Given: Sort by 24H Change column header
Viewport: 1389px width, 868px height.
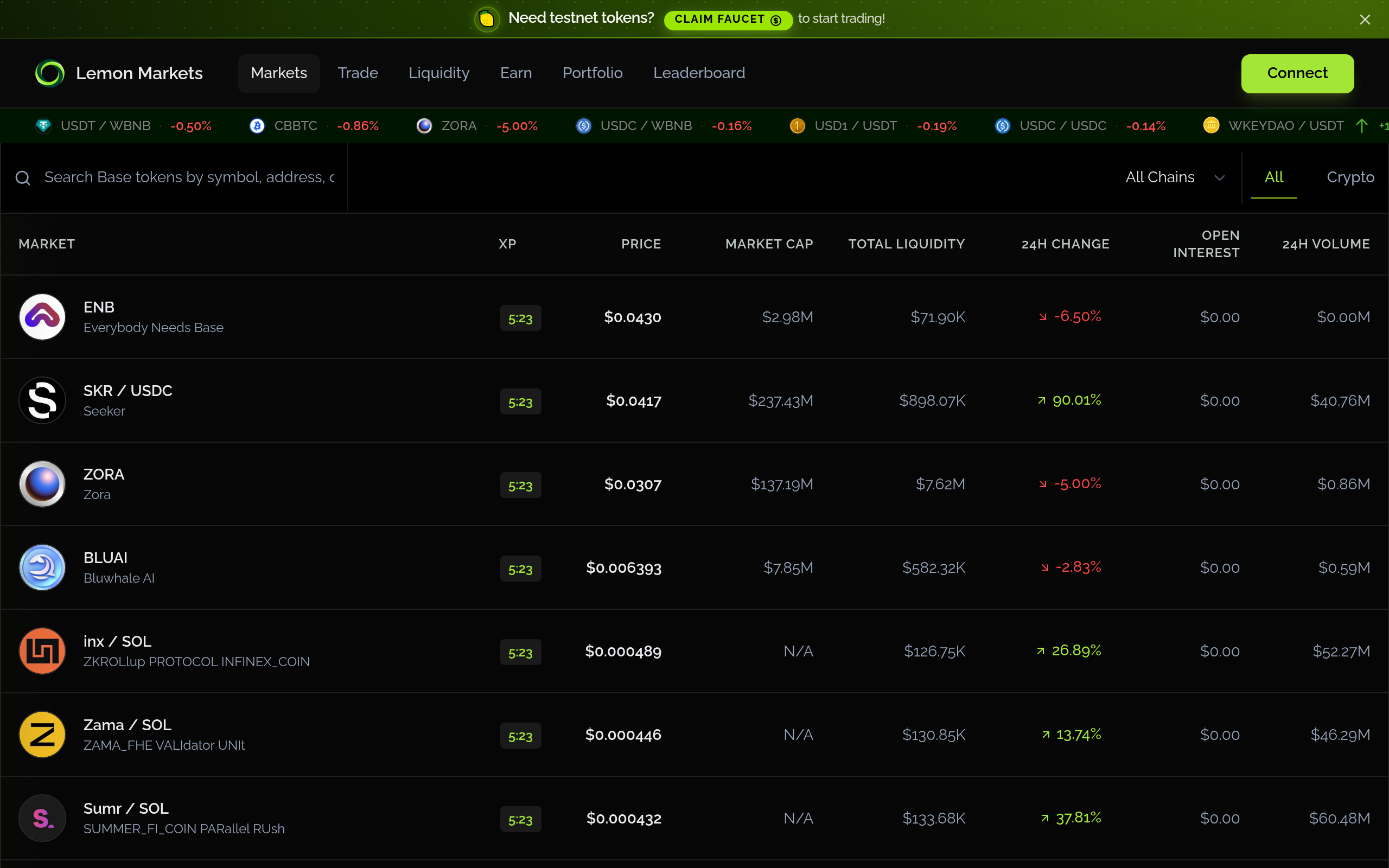Looking at the screenshot, I should (1065, 244).
